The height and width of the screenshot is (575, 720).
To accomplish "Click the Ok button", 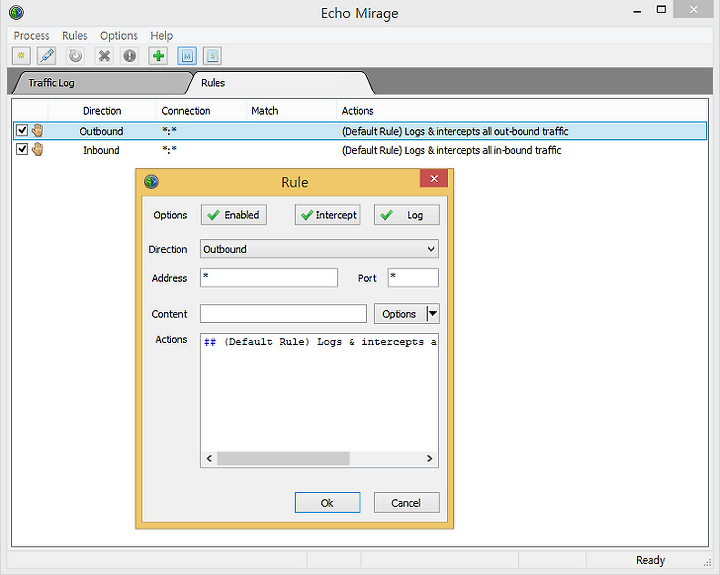I will pos(327,503).
